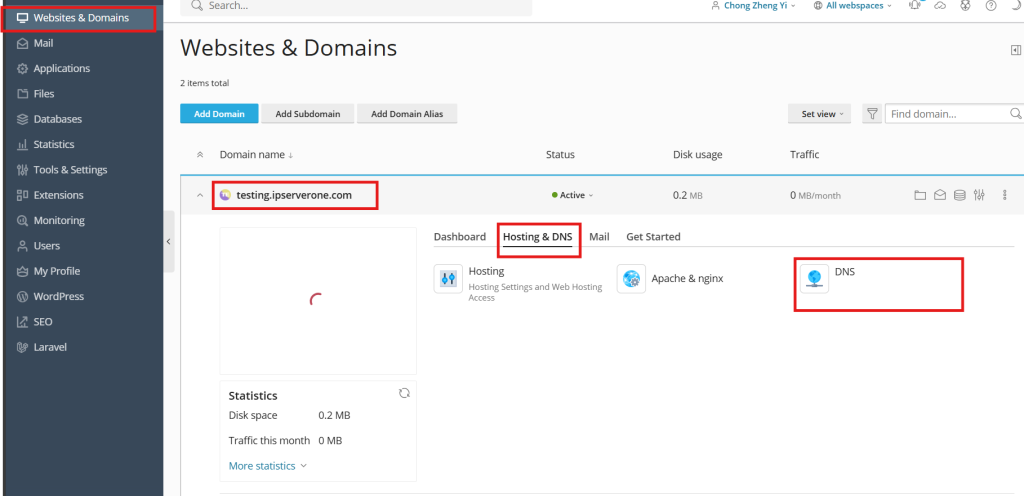Open the domain's mail envelope icon
Viewport: 1024px width, 496px height.
click(x=940, y=195)
